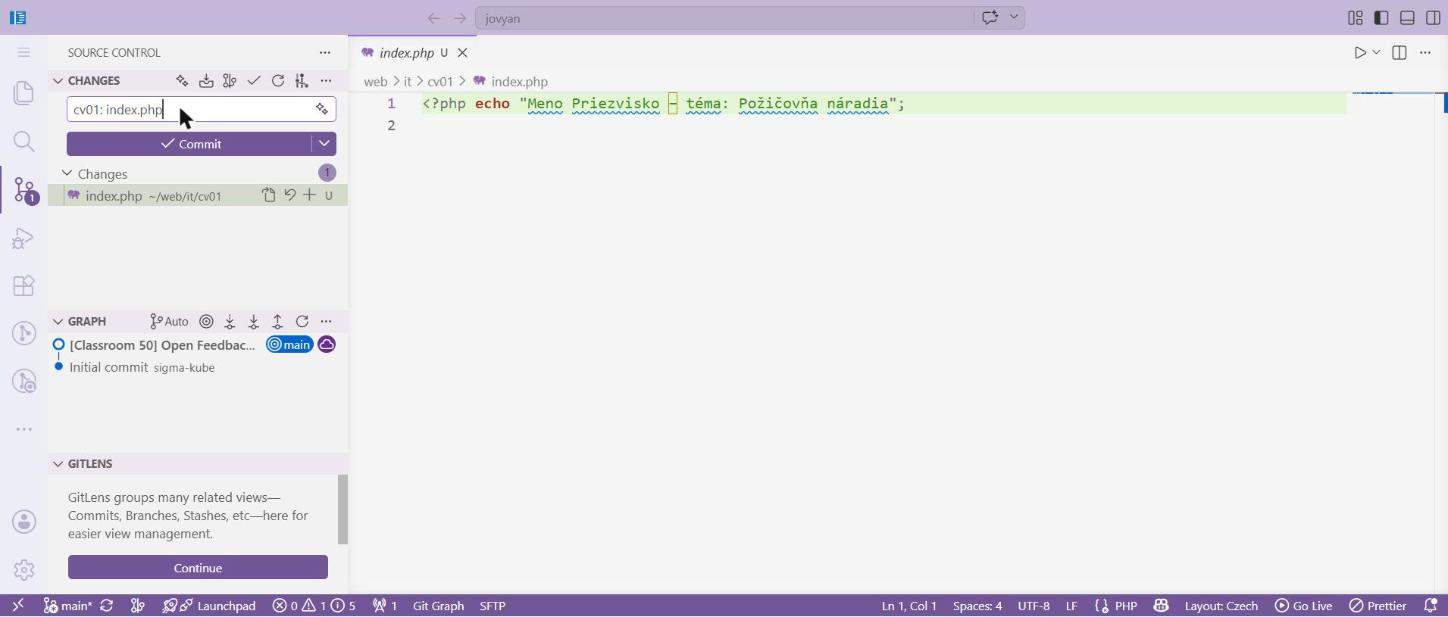Refresh the Graph panel
The width and height of the screenshot is (1448, 617).
(x=302, y=321)
